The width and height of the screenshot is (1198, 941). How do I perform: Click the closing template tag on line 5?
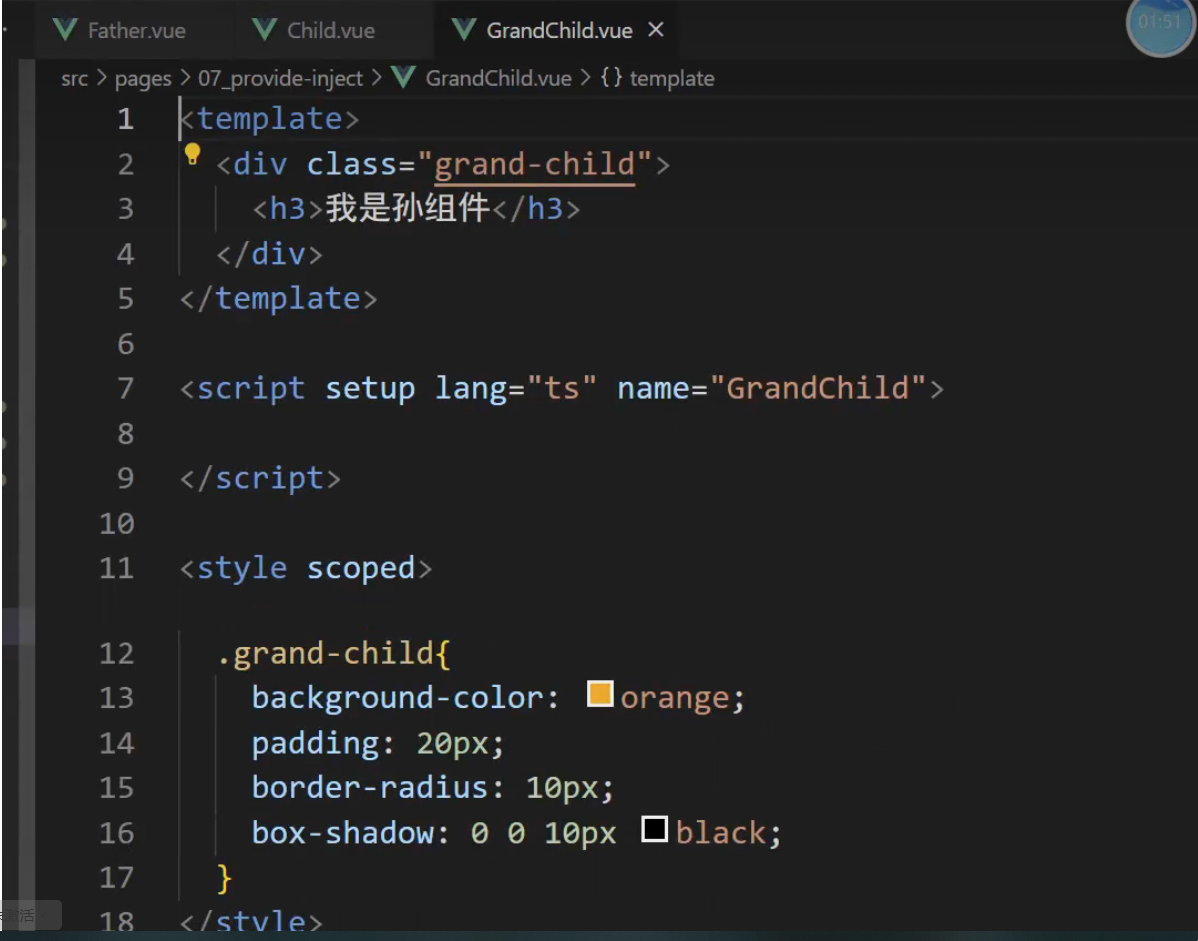278,299
